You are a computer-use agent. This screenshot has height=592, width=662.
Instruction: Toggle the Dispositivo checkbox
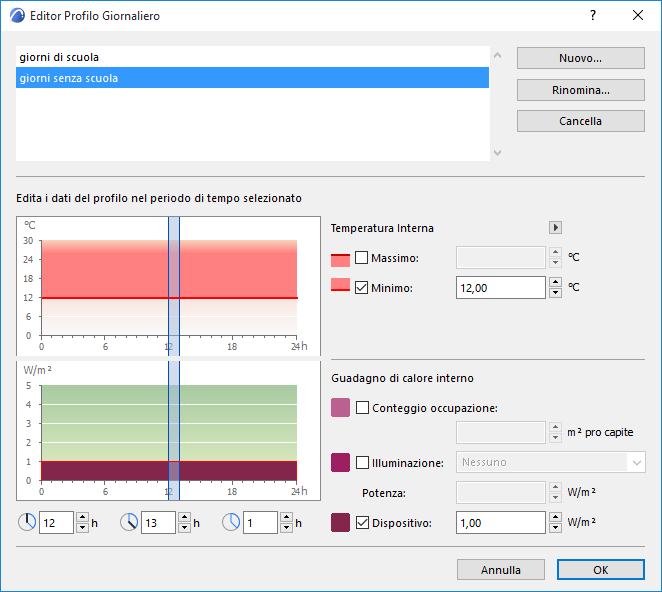tap(362, 522)
